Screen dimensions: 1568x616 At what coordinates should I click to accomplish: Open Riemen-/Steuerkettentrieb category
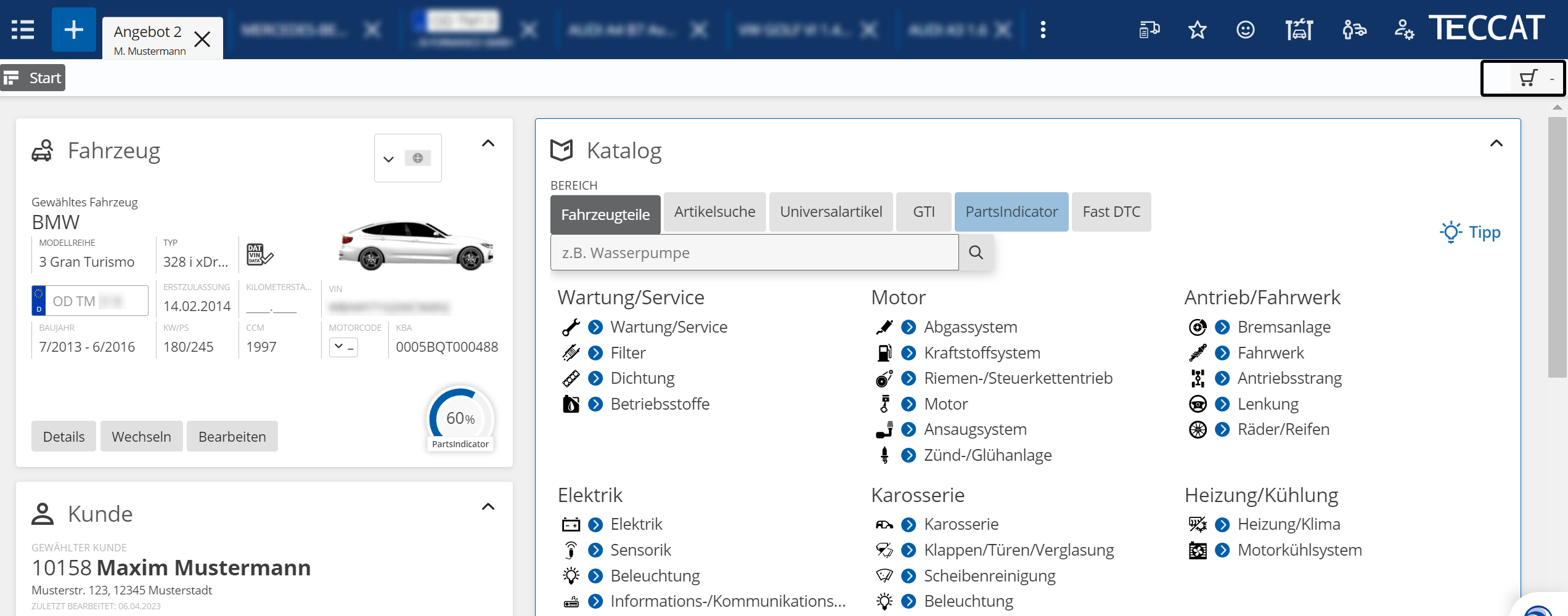pyautogui.click(x=1018, y=378)
